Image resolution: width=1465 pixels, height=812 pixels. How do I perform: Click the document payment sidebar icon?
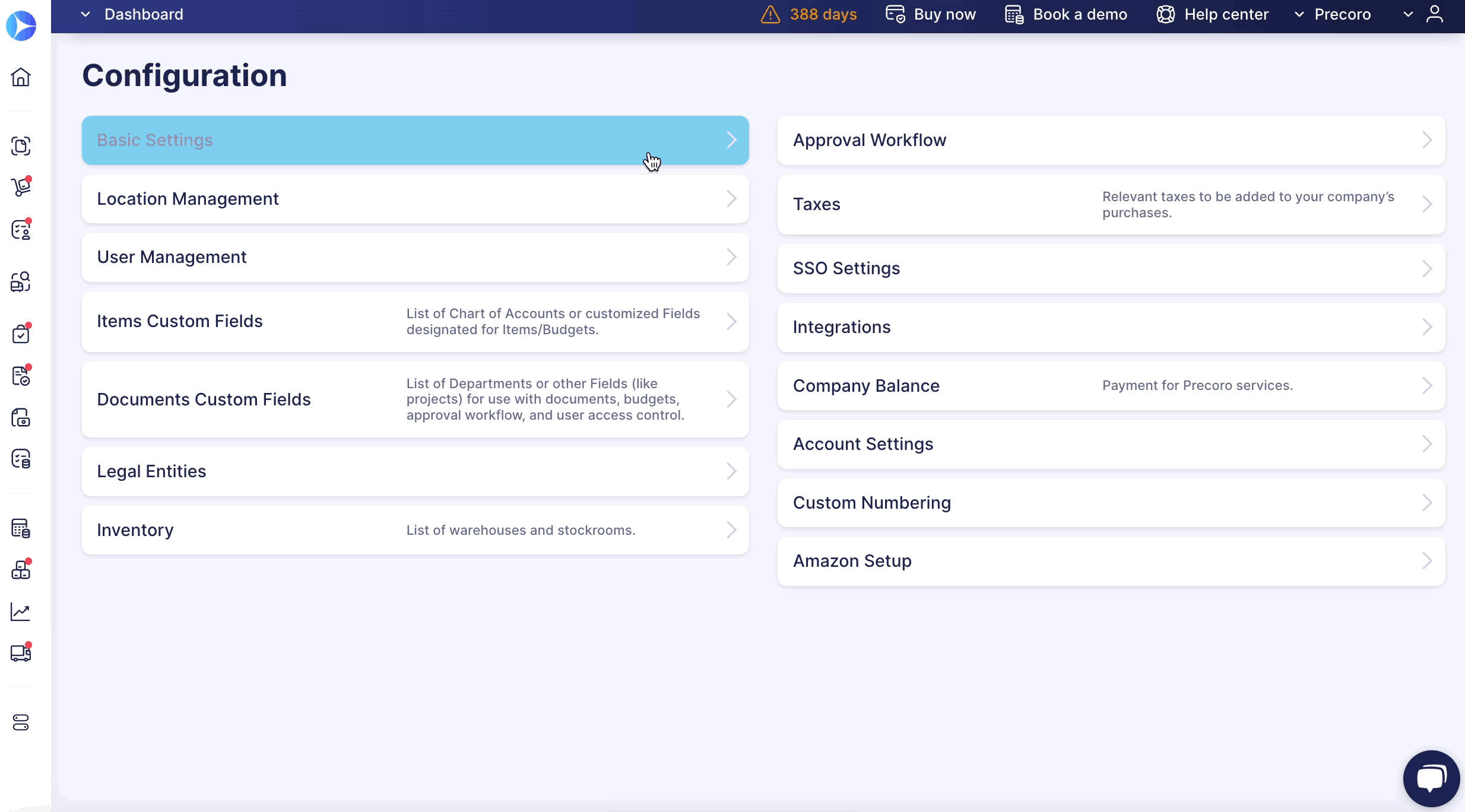click(21, 418)
